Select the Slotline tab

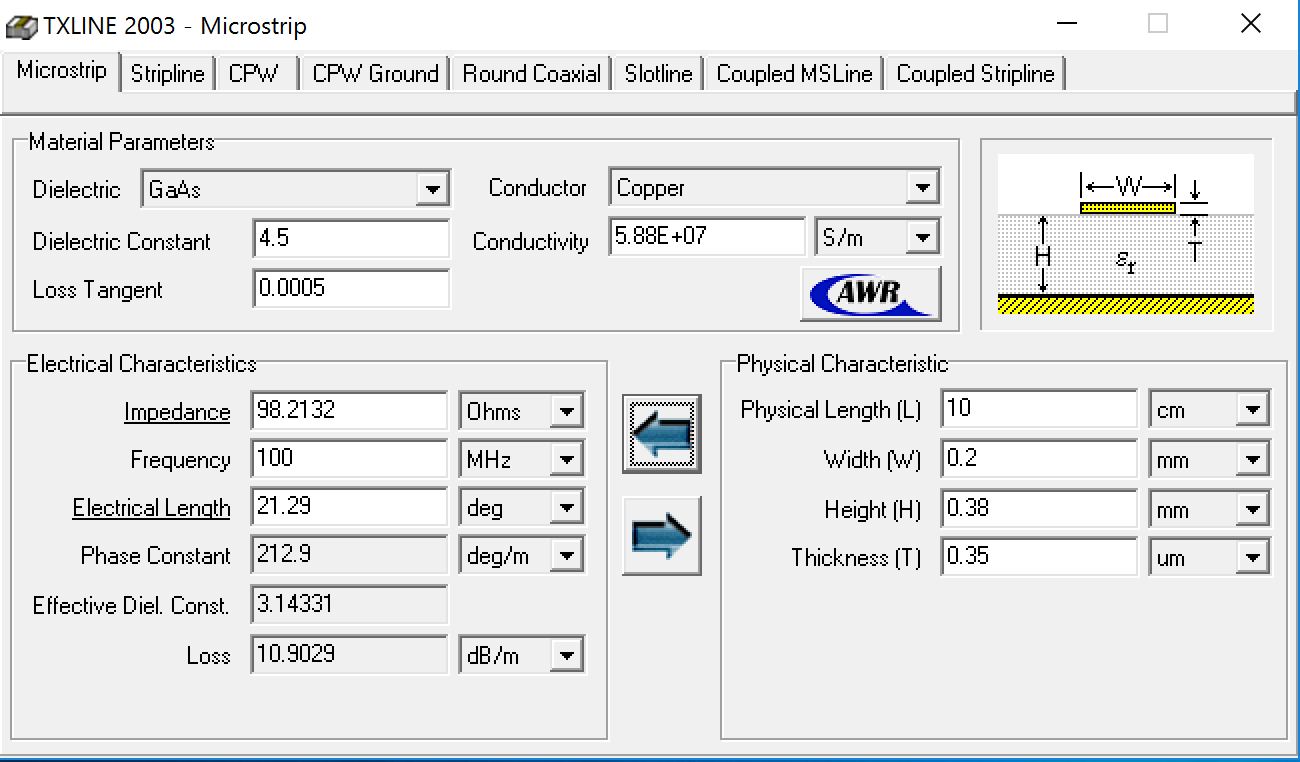coord(659,74)
